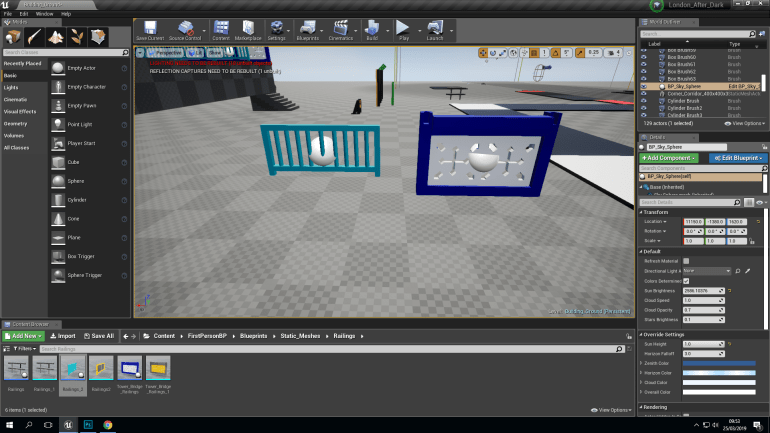The image size is (770, 433).
Task: Open the Blueprints toolbar icon
Action: click(x=307, y=30)
